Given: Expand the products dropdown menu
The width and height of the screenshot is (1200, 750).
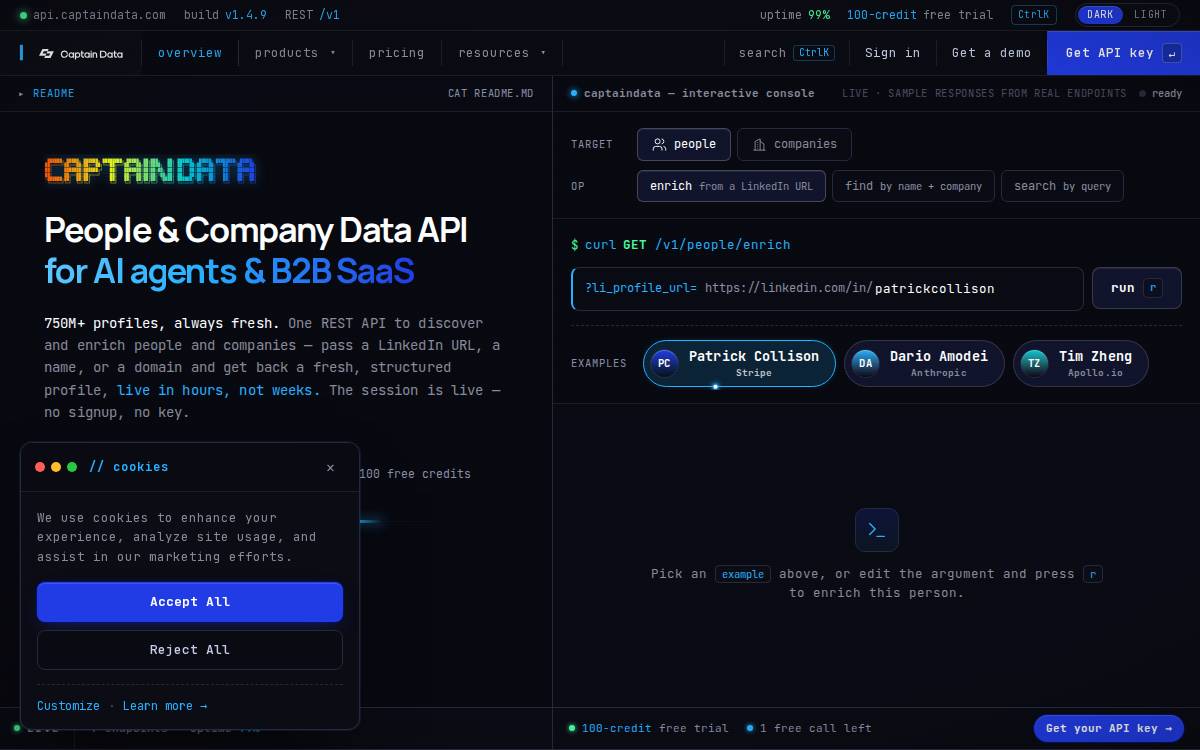Looking at the screenshot, I should pos(295,53).
